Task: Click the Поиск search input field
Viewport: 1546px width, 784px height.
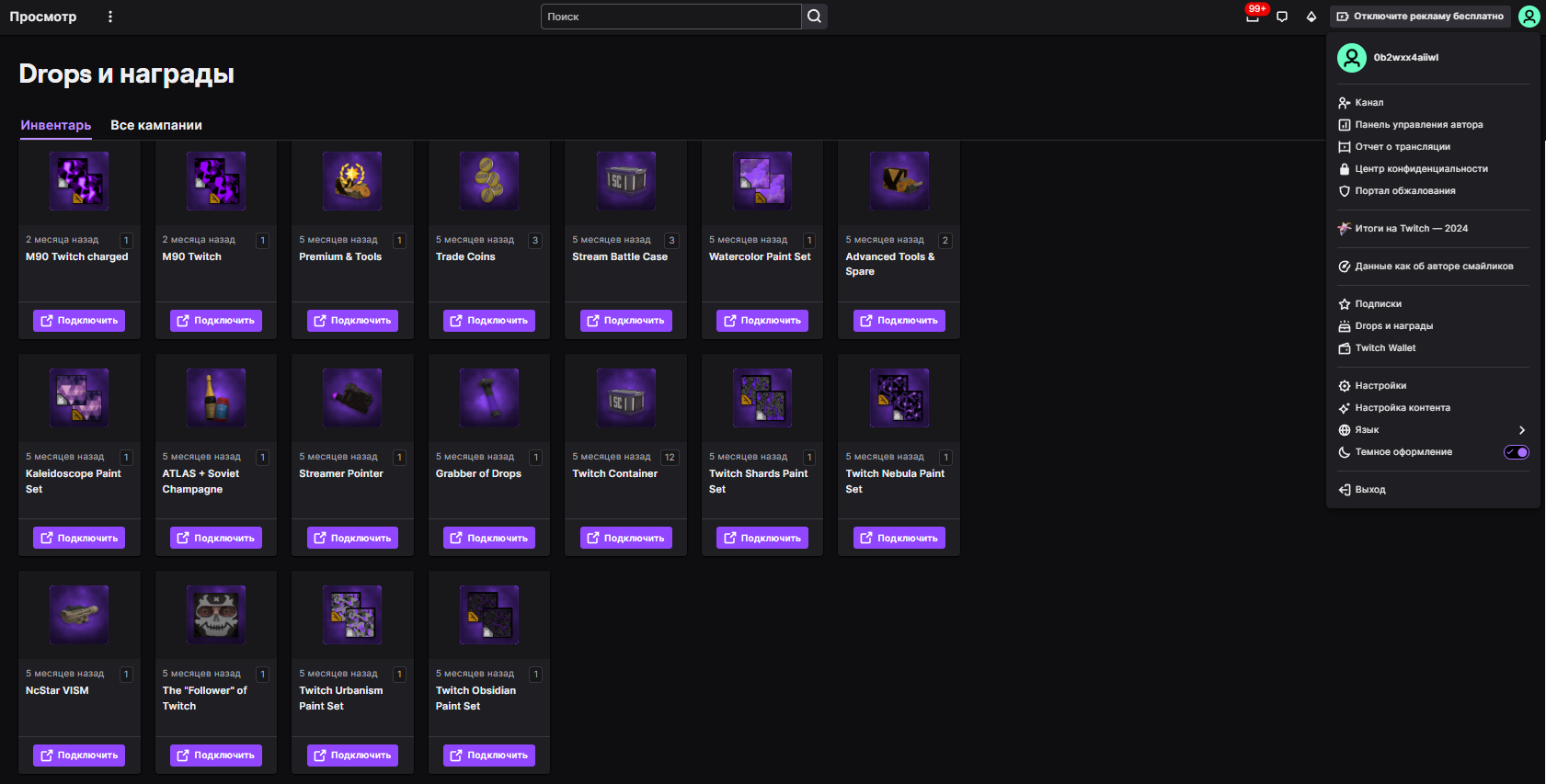Action: (x=670, y=17)
